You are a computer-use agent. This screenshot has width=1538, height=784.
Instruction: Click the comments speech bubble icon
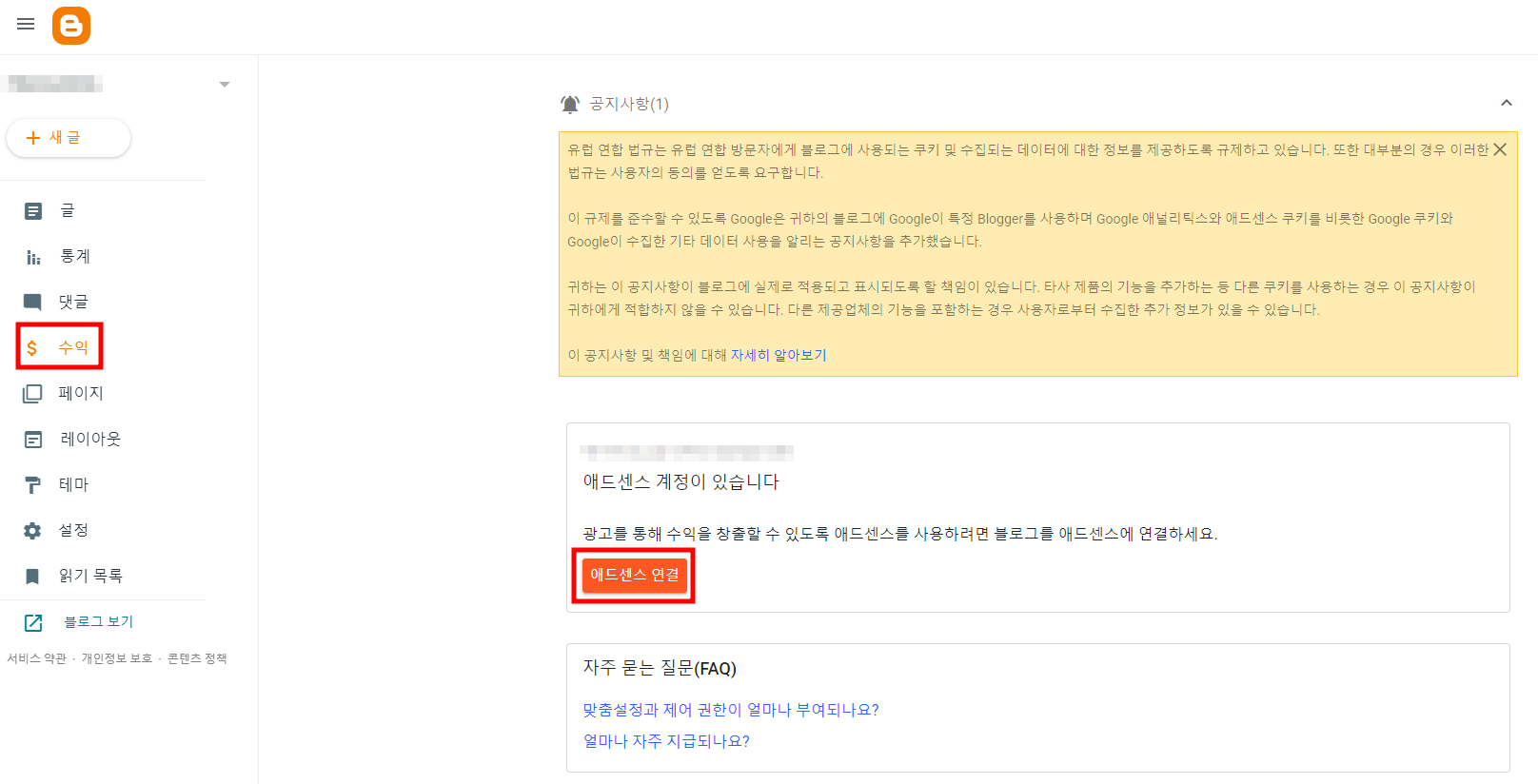point(32,303)
